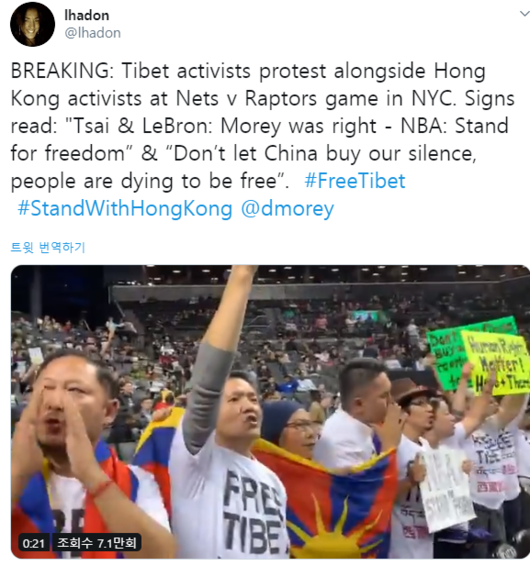This screenshot has height=566, width=530.
Task: Play the embedded protest video
Action: tap(270, 412)
